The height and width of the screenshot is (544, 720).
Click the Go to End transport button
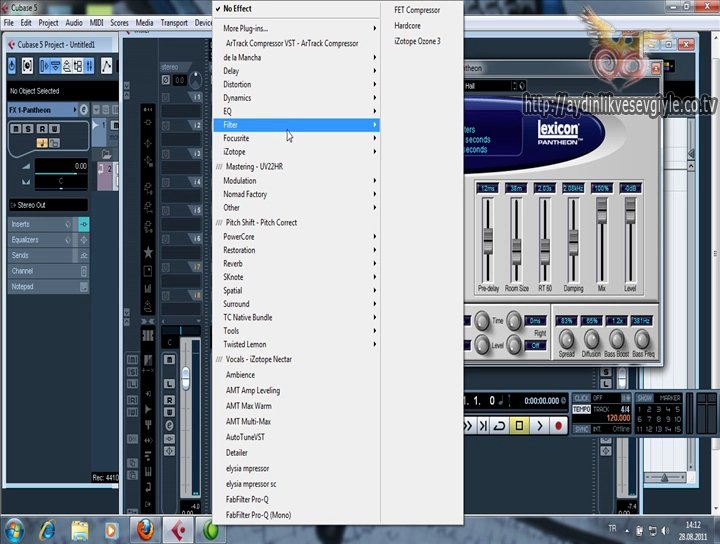click(483, 426)
